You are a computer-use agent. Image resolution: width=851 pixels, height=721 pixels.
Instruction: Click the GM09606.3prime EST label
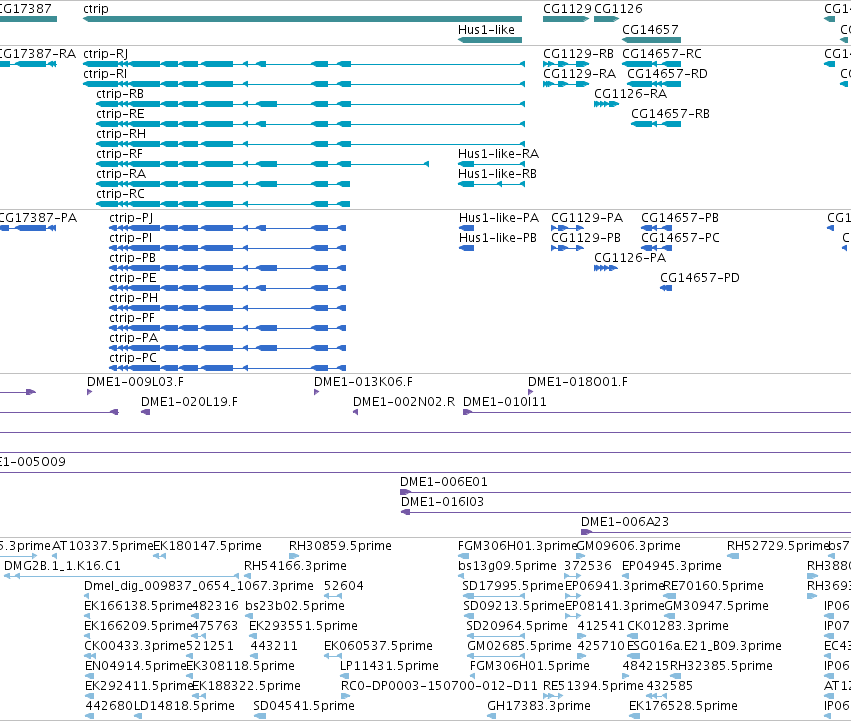coord(628,546)
